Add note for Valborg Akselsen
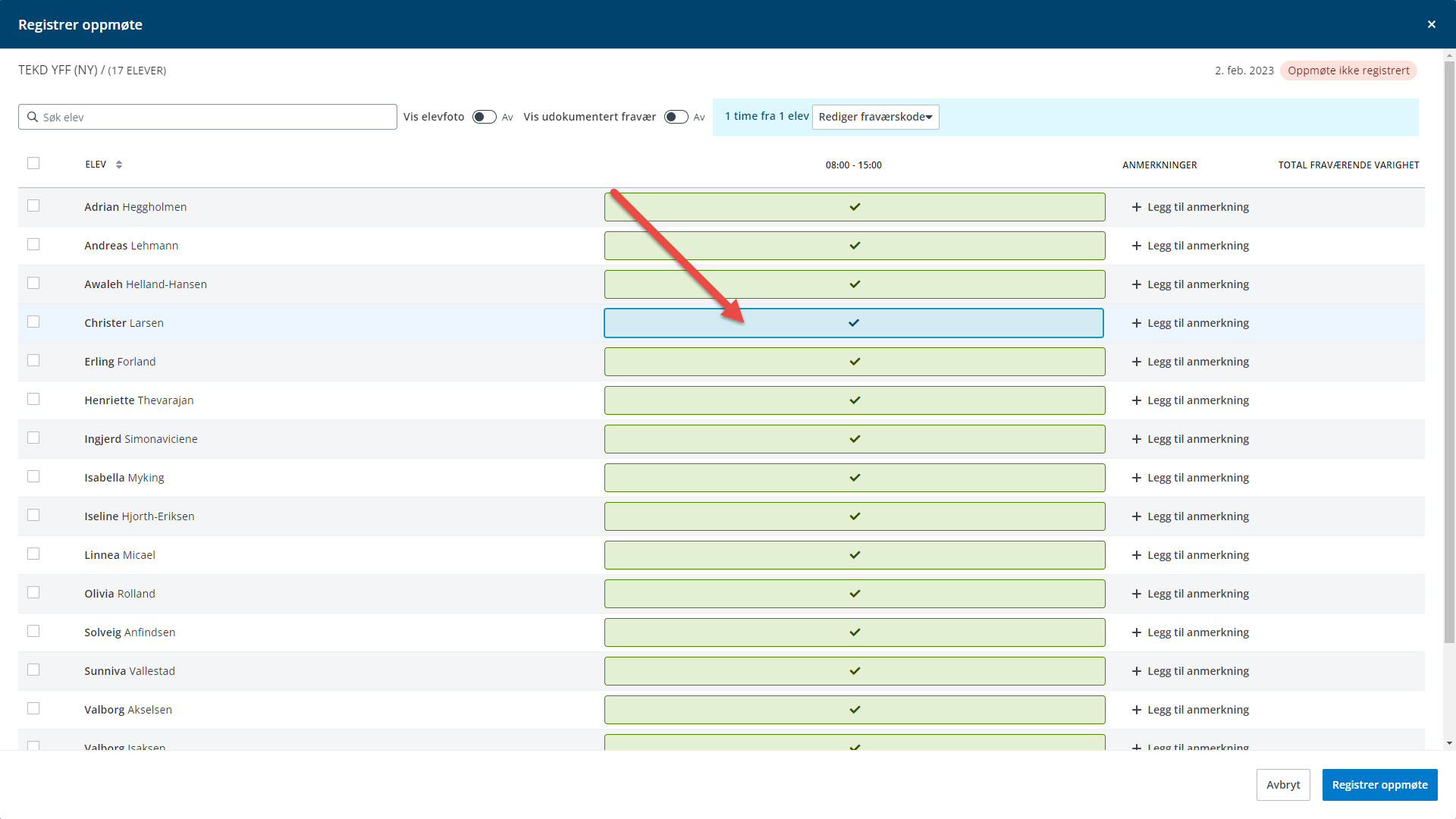1456x819 pixels. click(1190, 710)
